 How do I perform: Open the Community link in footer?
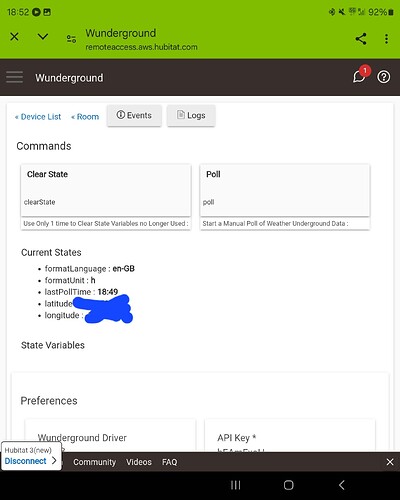click(x=95, y=462)
